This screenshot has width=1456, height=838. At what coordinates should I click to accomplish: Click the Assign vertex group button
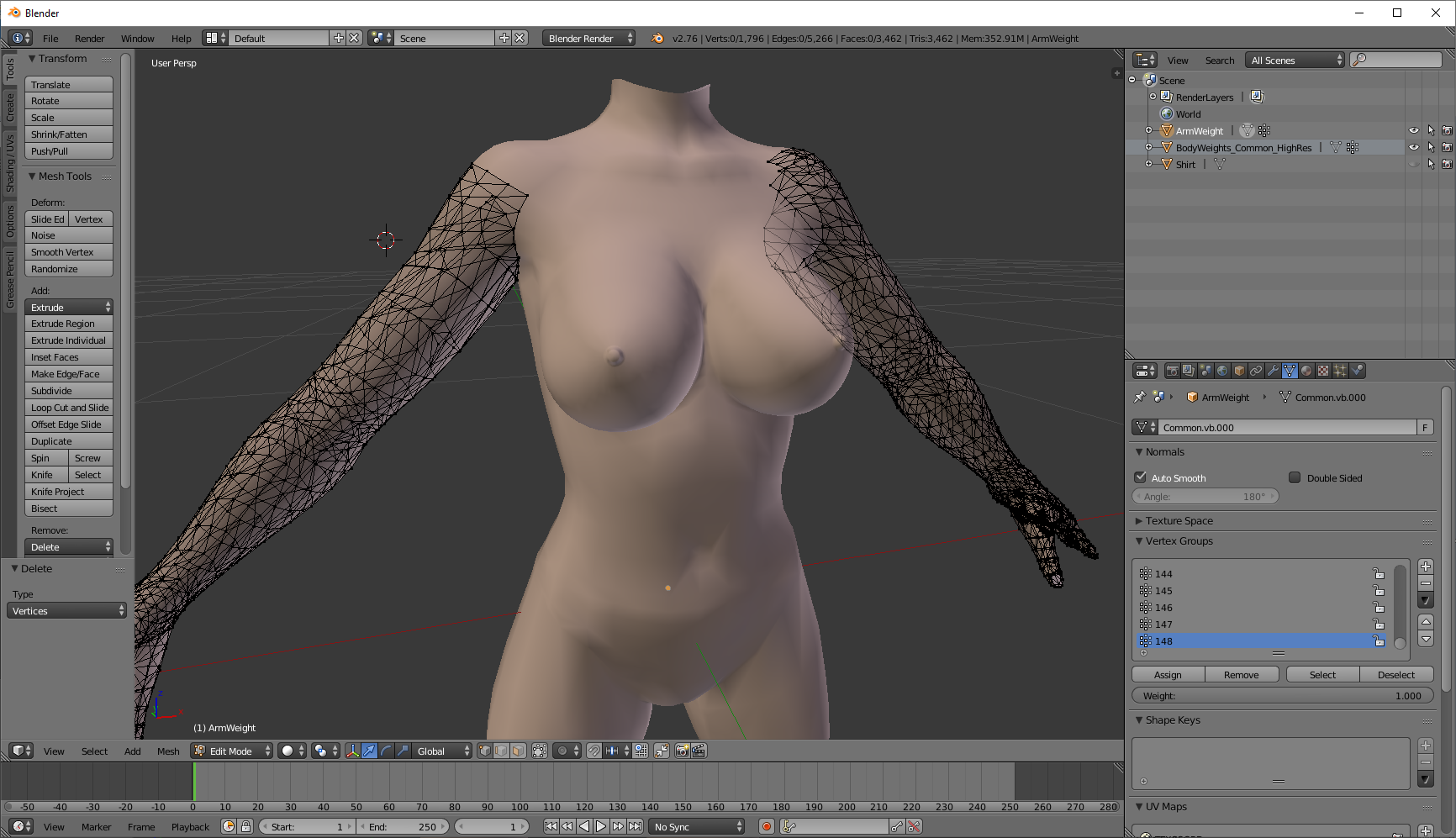[x=1168, y=675]
